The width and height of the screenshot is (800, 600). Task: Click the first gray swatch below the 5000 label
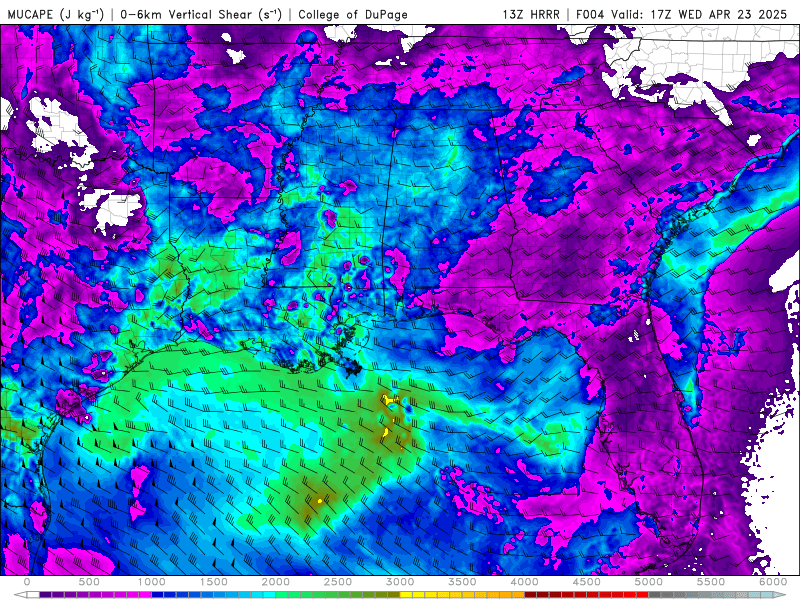[655, 595]
